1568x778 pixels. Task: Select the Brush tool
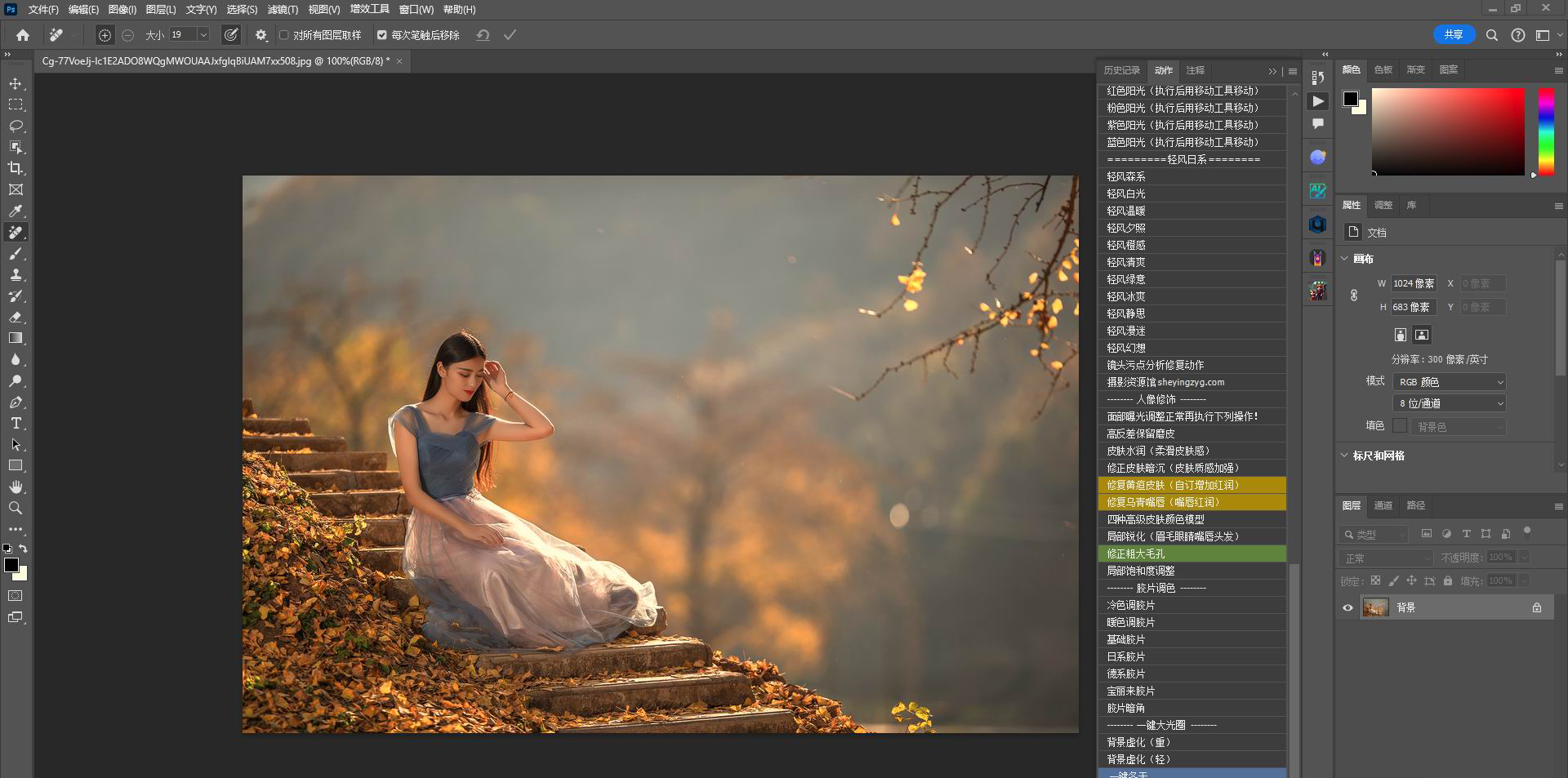[16, 254]
